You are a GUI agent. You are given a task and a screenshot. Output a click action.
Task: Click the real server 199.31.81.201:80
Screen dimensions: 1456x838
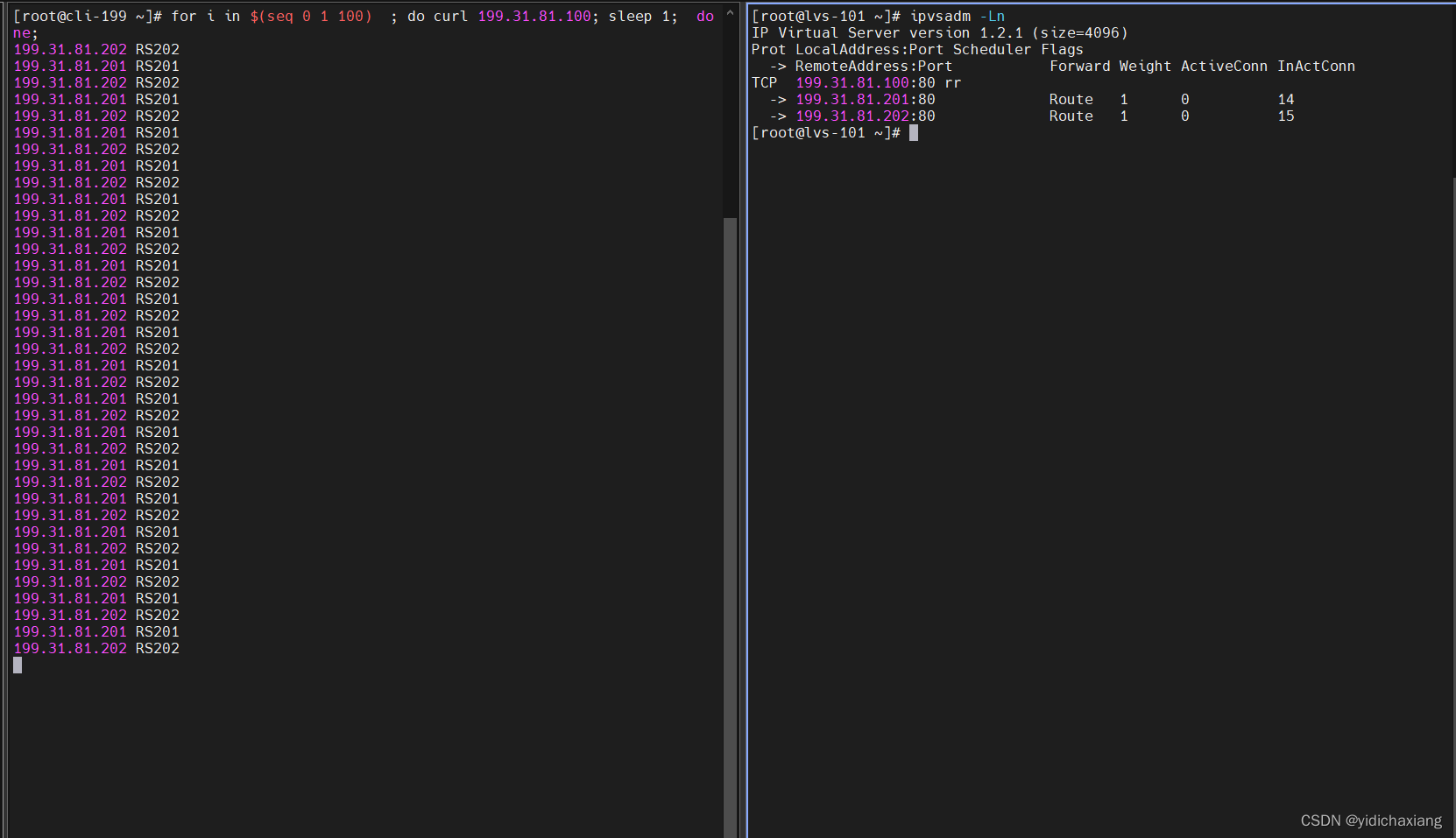click(x=866, y=100)
